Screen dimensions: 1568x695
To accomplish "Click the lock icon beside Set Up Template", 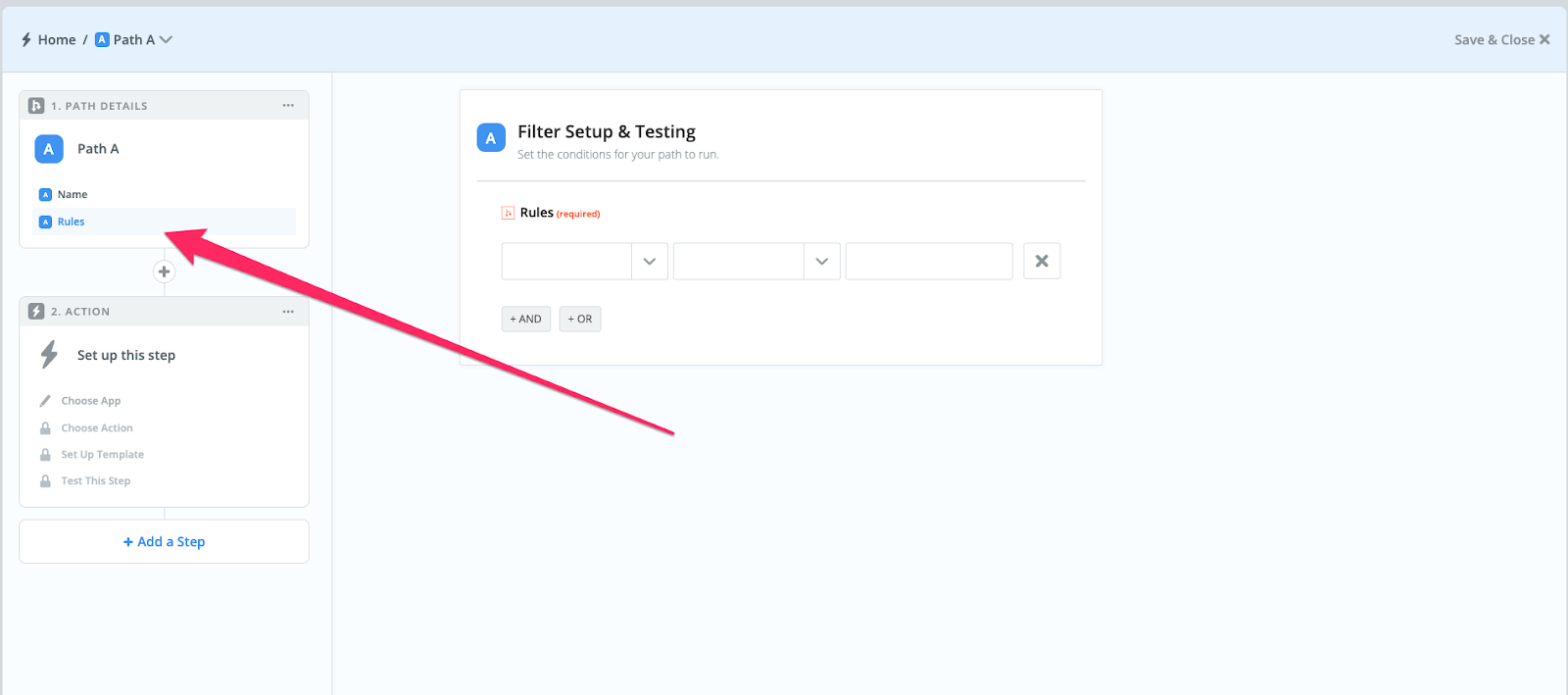I will click(x=45, y=455).
